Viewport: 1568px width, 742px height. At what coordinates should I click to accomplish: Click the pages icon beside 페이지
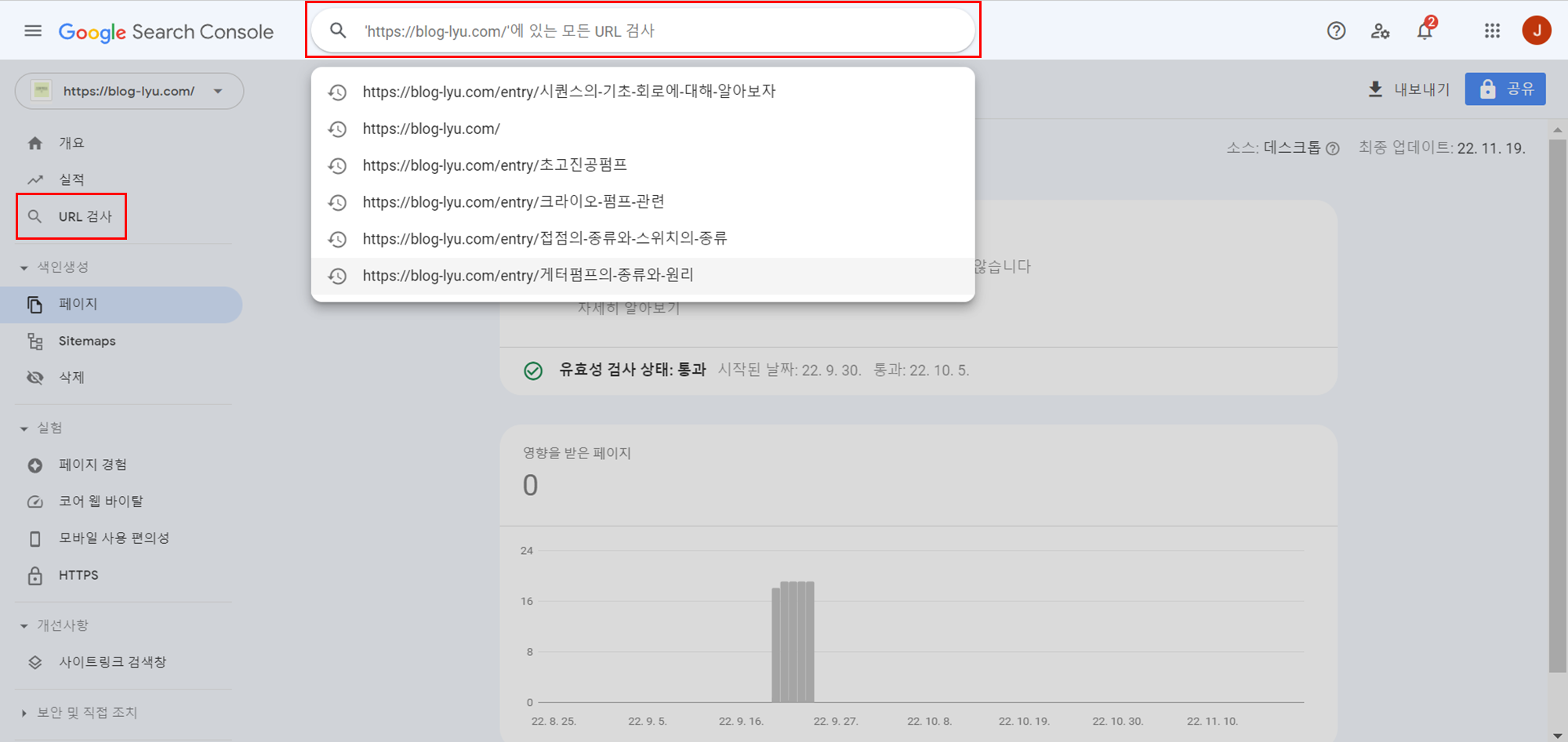click(x=35, y=304)
